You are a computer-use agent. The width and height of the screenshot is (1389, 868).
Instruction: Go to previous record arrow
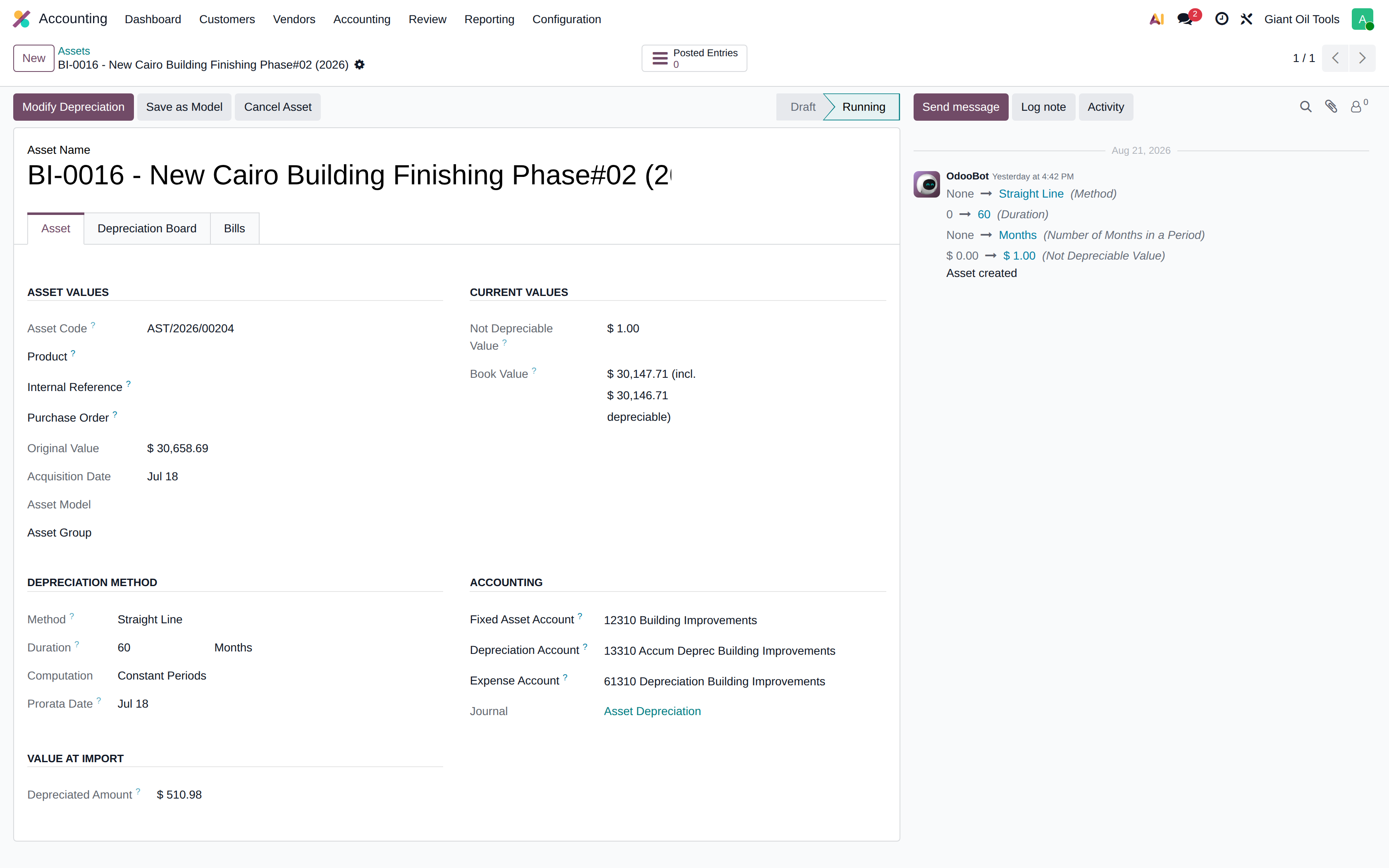click(x=1336, y=58)
